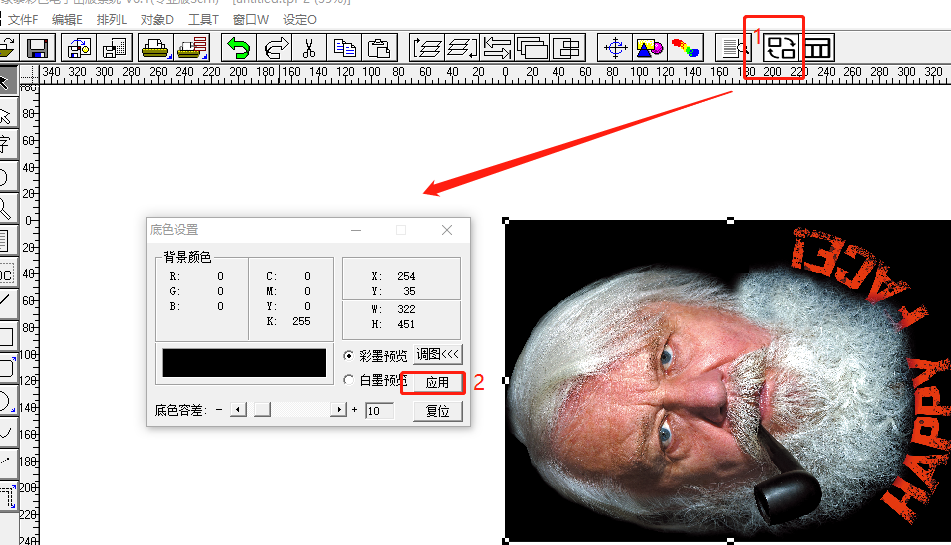Click the Export to file icon
The height and width of the screenshot is (545, 951).
point(115,48)
